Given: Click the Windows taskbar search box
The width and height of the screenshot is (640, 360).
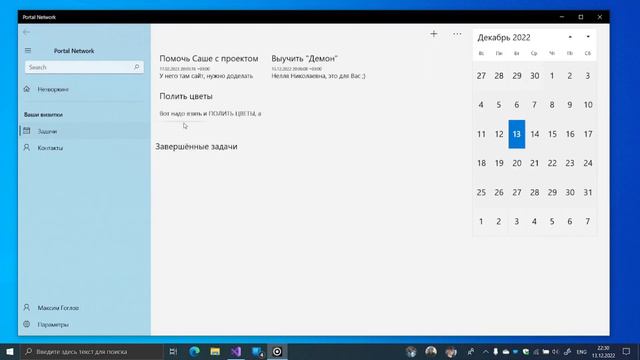Looking at the screenshot, I should click(x=92, y=351).
